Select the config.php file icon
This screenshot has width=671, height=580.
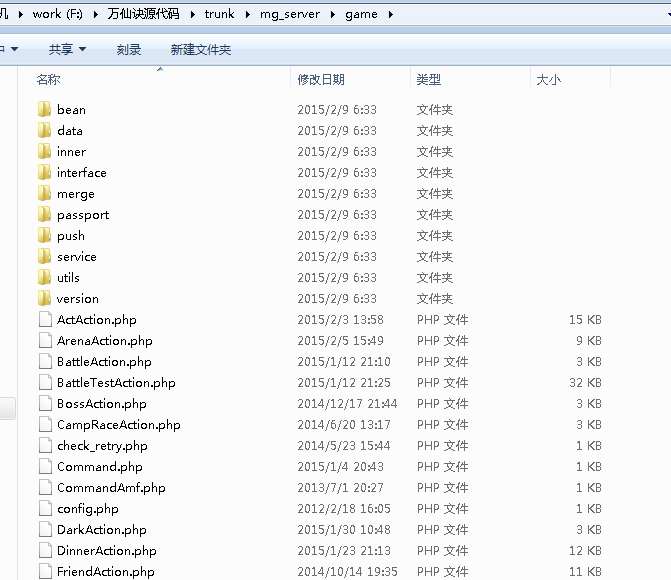[44, 509]
